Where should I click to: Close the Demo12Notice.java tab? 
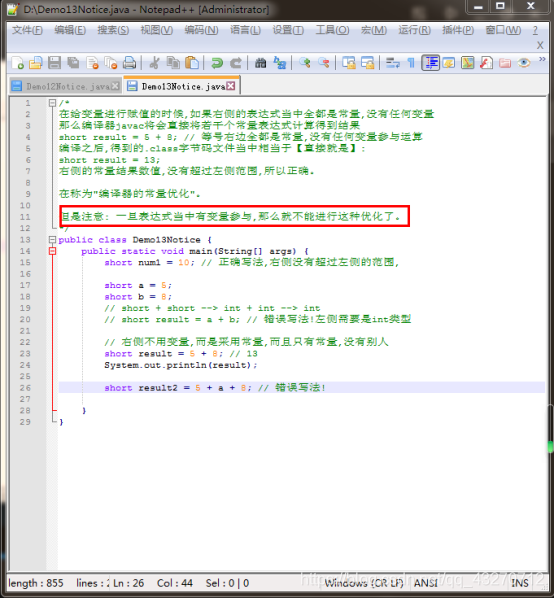tap(115, 86)
